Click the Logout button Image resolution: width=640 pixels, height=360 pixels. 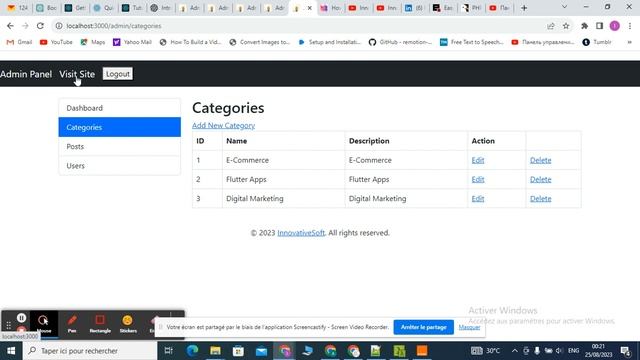pos(118,74)
